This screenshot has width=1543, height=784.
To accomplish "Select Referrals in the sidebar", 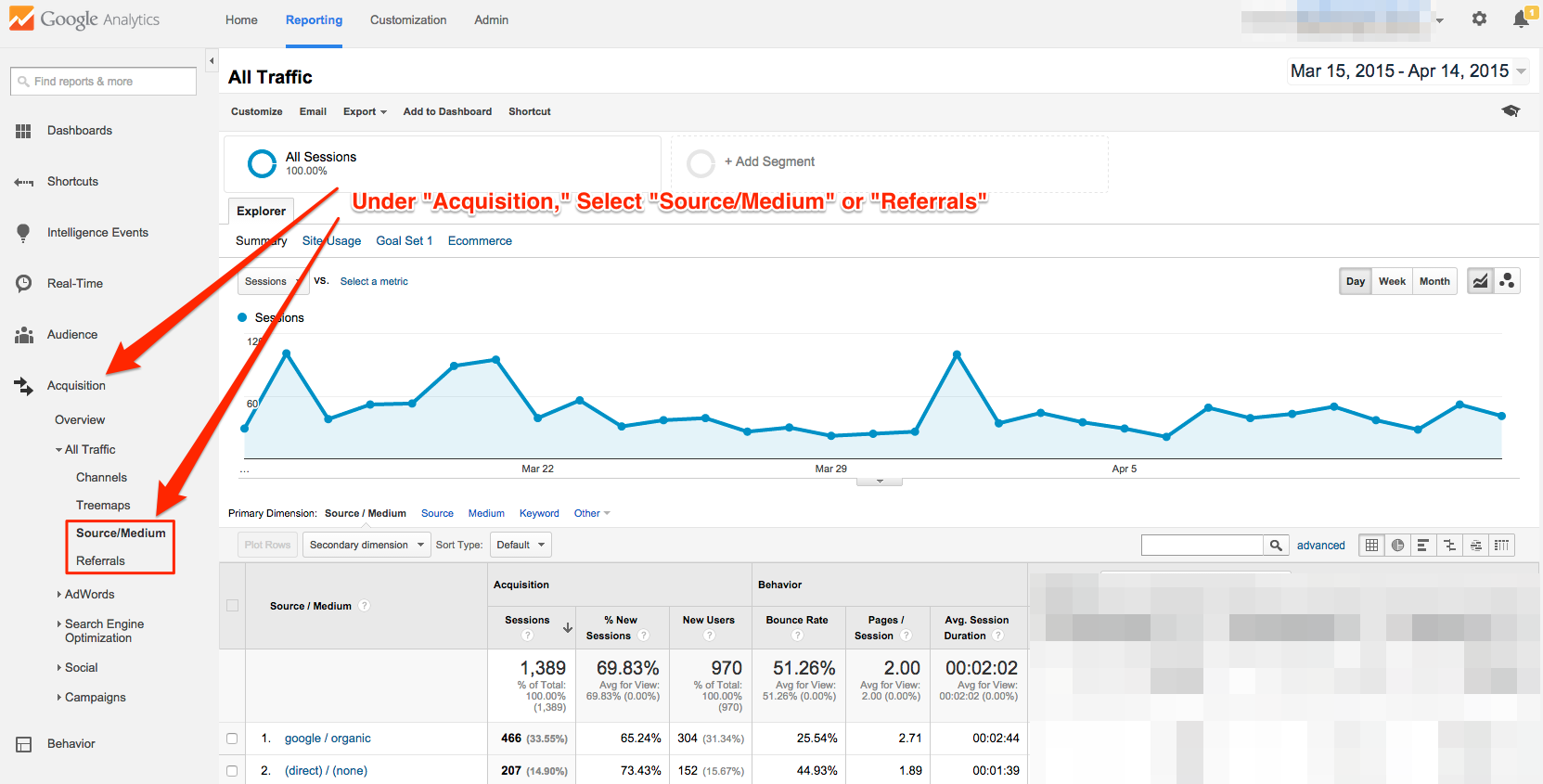I will tap(100, 560).
